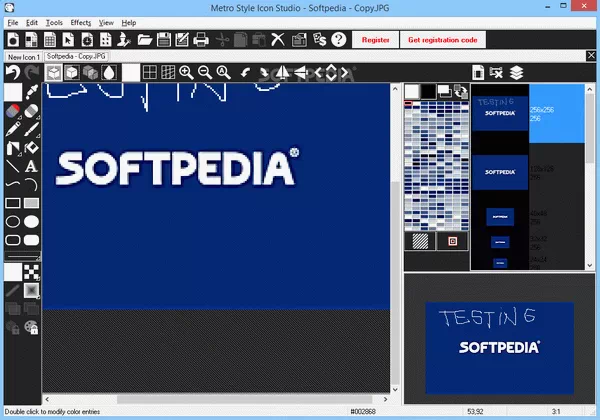Click Get registration code button
This screenshot has width=600, height=420.
click(443, 40)
